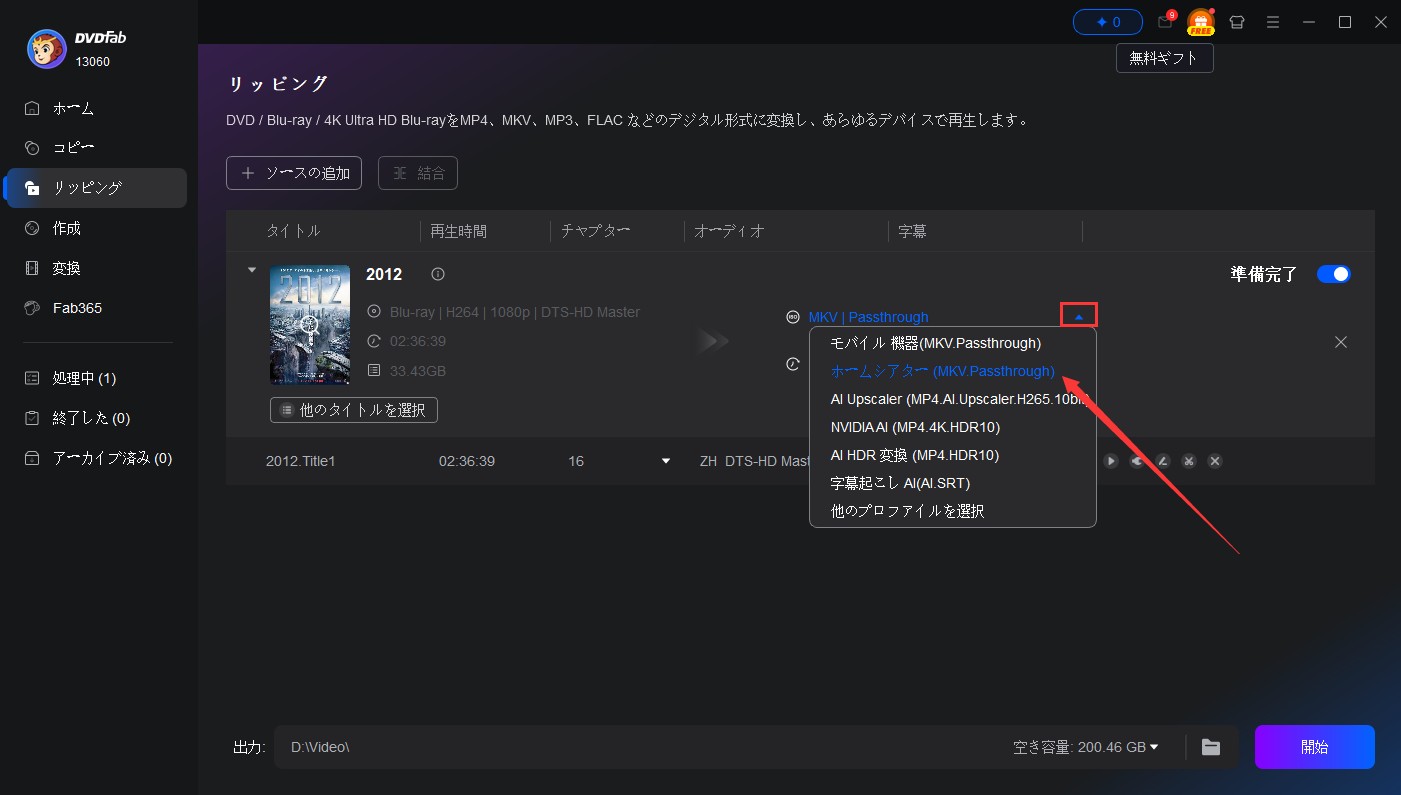This screenshot has width=1401, height=795.
Task: Click the 02:36:39 duration in Title1 row
Action: 467,461
